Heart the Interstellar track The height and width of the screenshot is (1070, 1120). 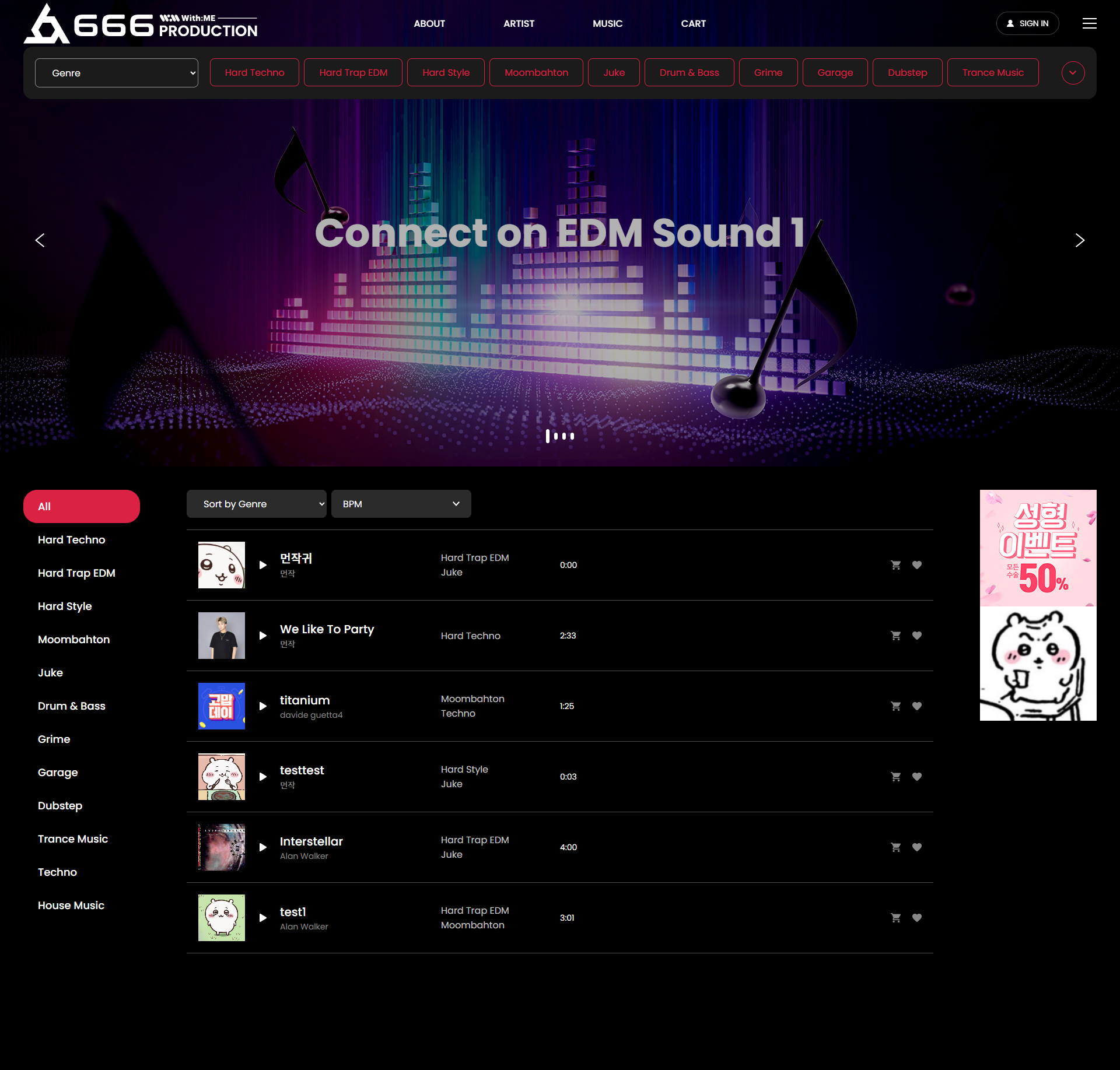coord(917,847)
